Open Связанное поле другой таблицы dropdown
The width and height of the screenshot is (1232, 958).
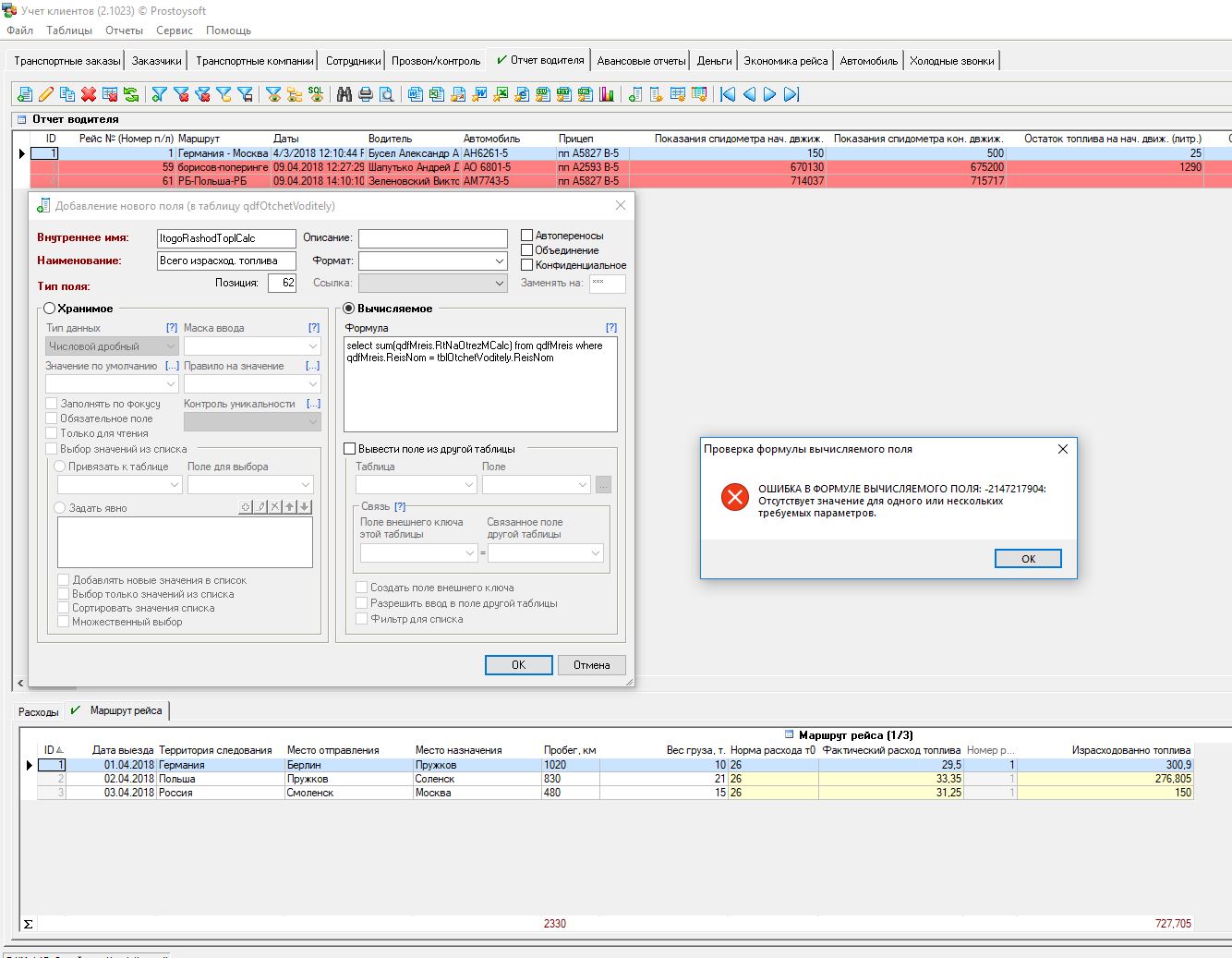coord(596,553)
